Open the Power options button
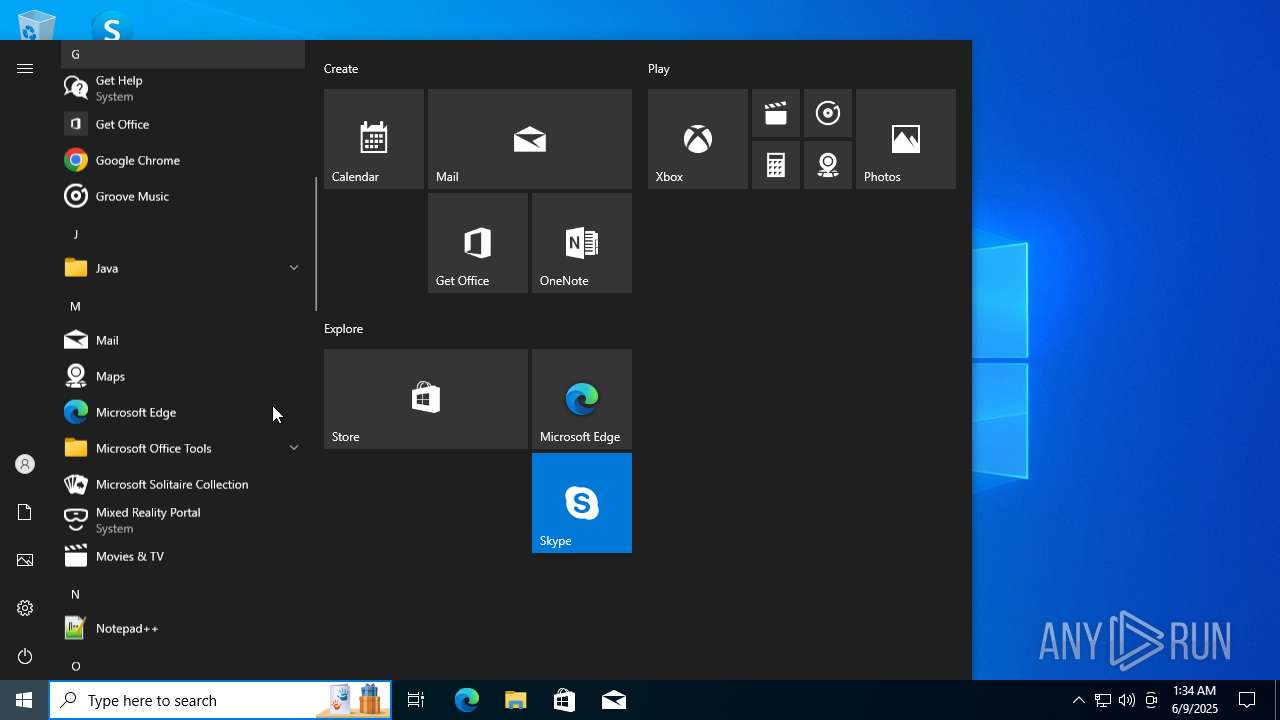Viewport: 1280px width, 720px height. [25, 656]
